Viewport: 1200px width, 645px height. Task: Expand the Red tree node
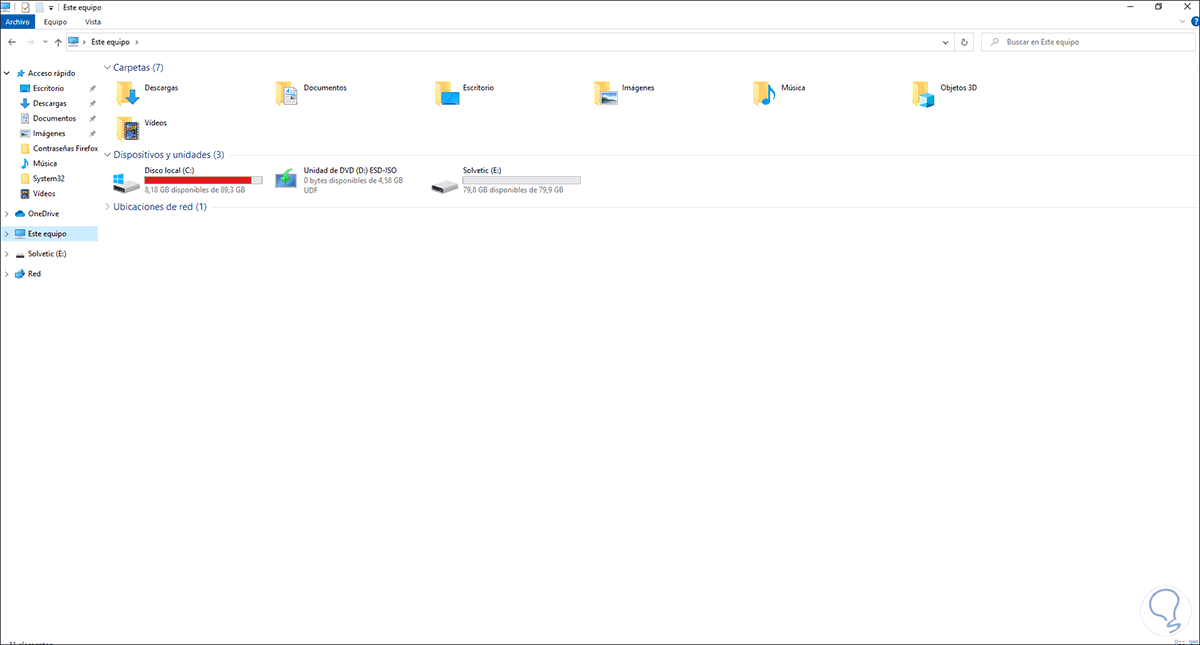coord(7,273)
